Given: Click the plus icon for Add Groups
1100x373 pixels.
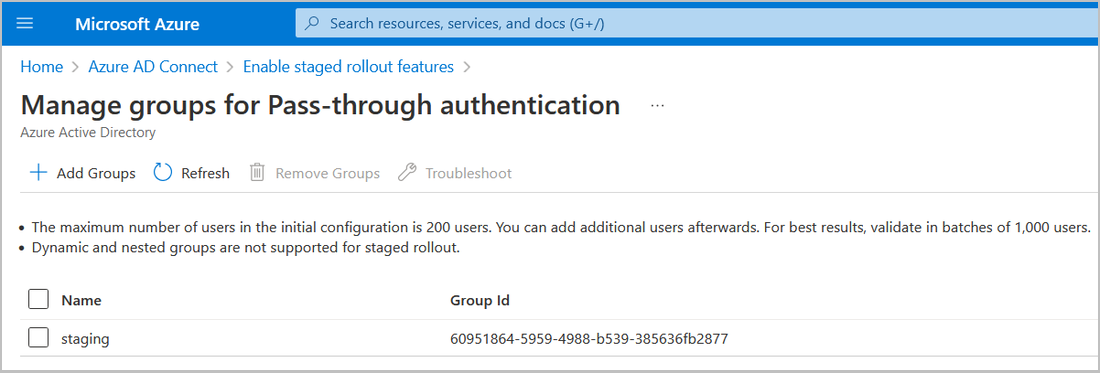Looking at the screenshot, I should [x=39, y=172].
